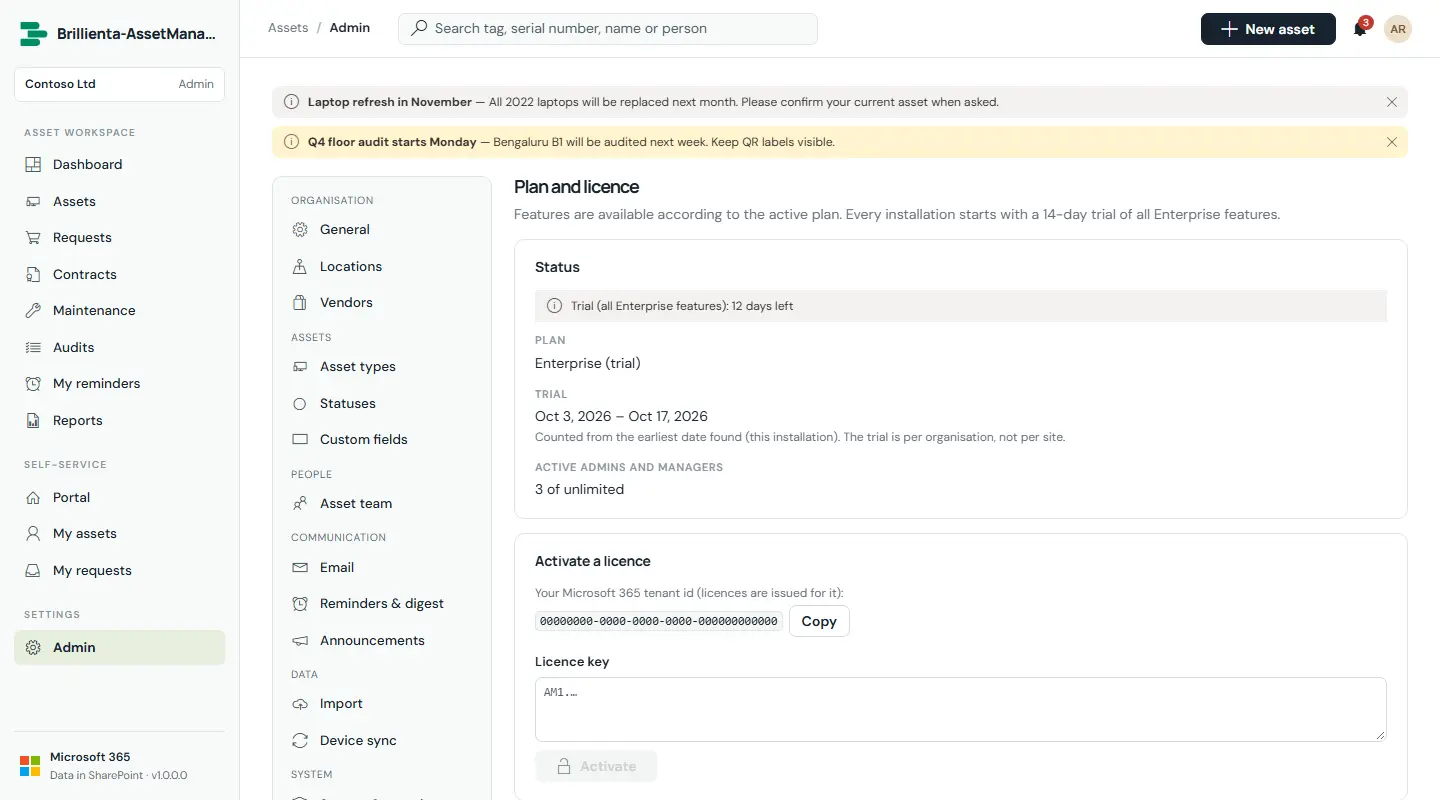Click the My reminders alarm icon
This screenshot has width=1440, height=800.
[33, 383]
